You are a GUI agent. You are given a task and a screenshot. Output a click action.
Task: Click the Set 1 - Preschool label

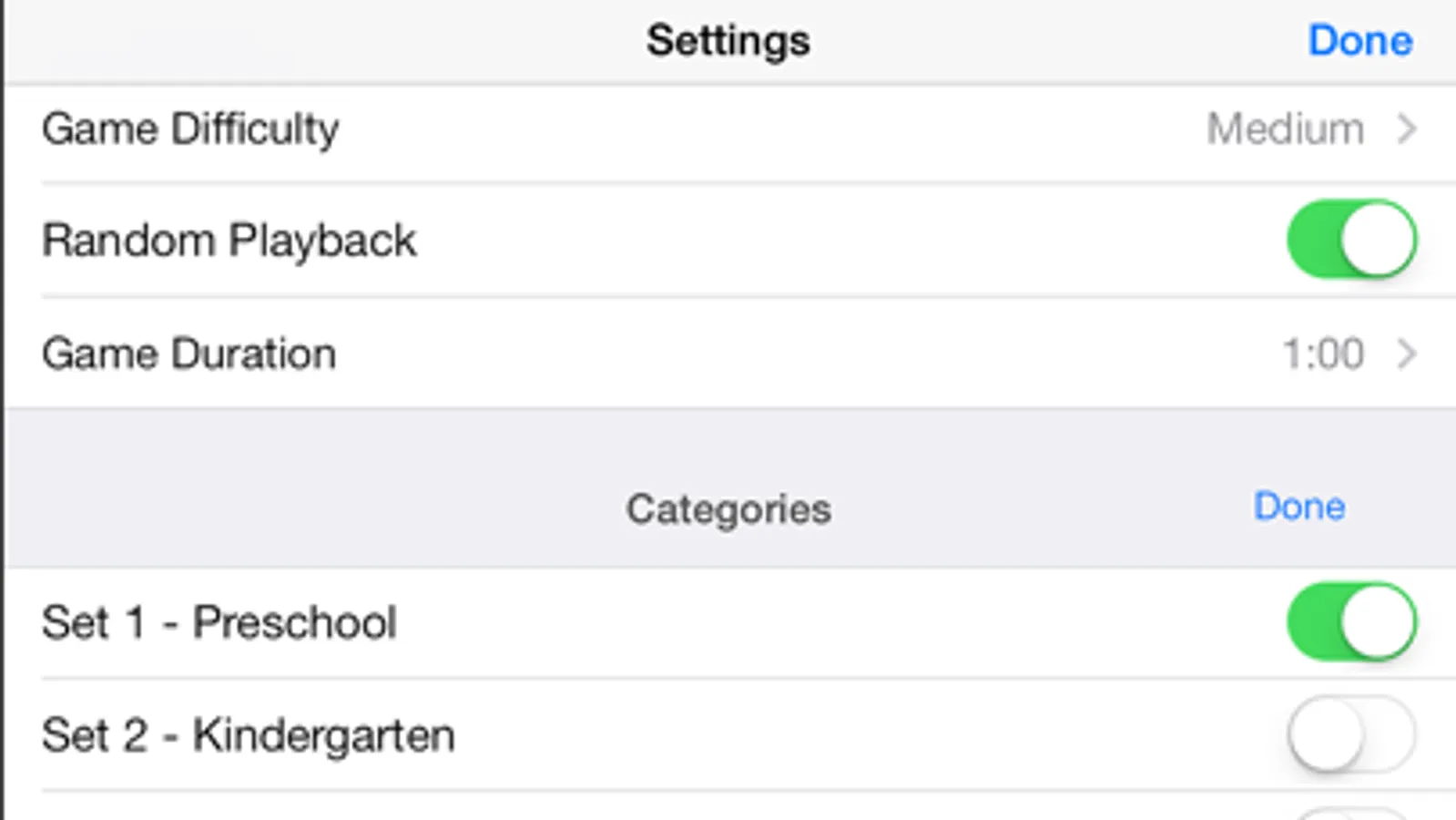(219, 623)
